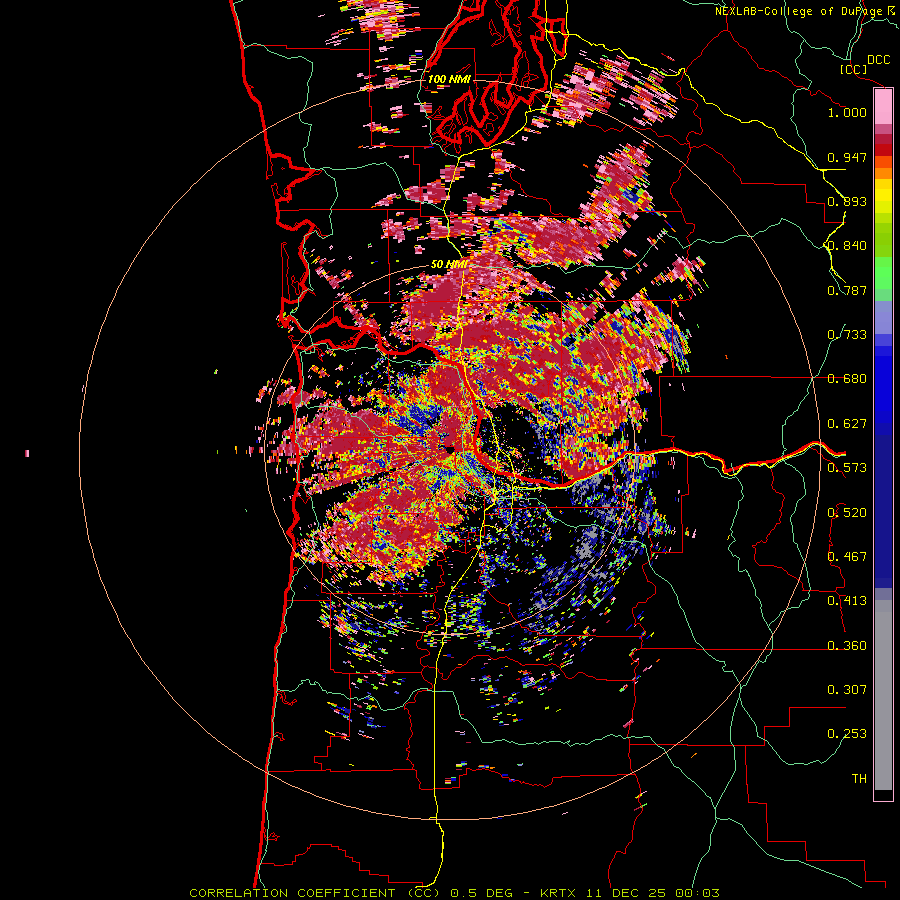
Task: Select the 0.467 value on color scale
Action: click(x=847, y=556)
